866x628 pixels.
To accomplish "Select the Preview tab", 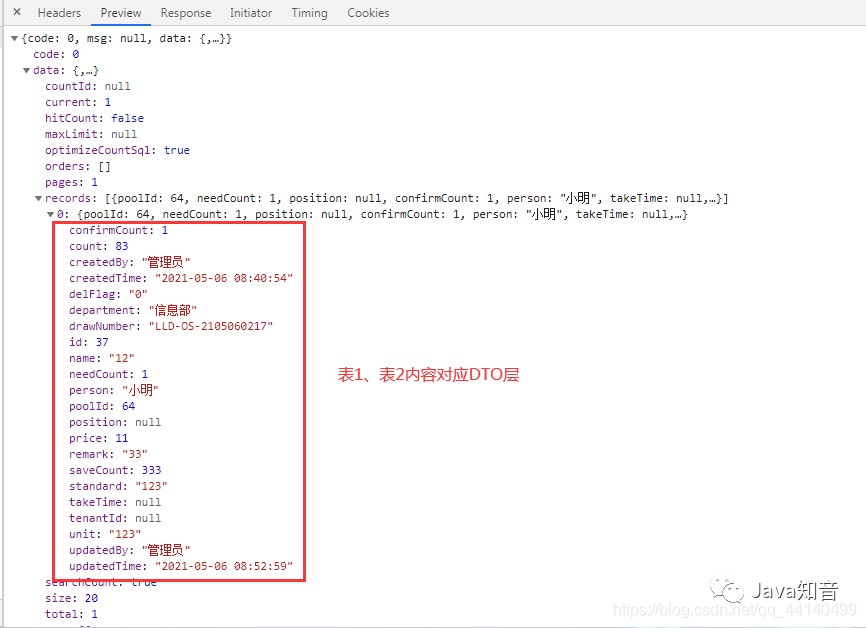I will coord(120,12).
